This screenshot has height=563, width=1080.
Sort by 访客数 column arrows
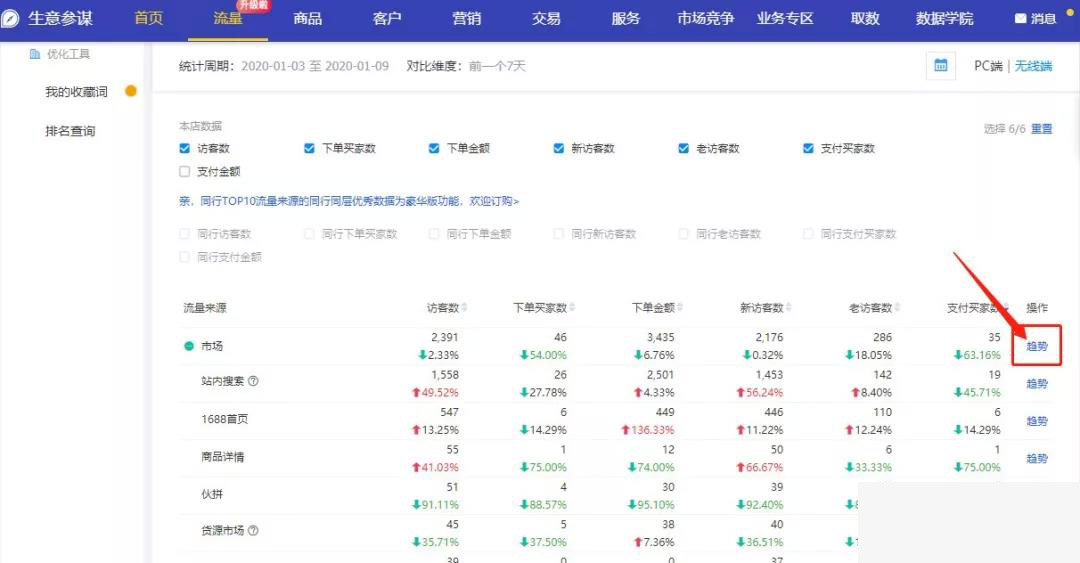tap(464, 308)
